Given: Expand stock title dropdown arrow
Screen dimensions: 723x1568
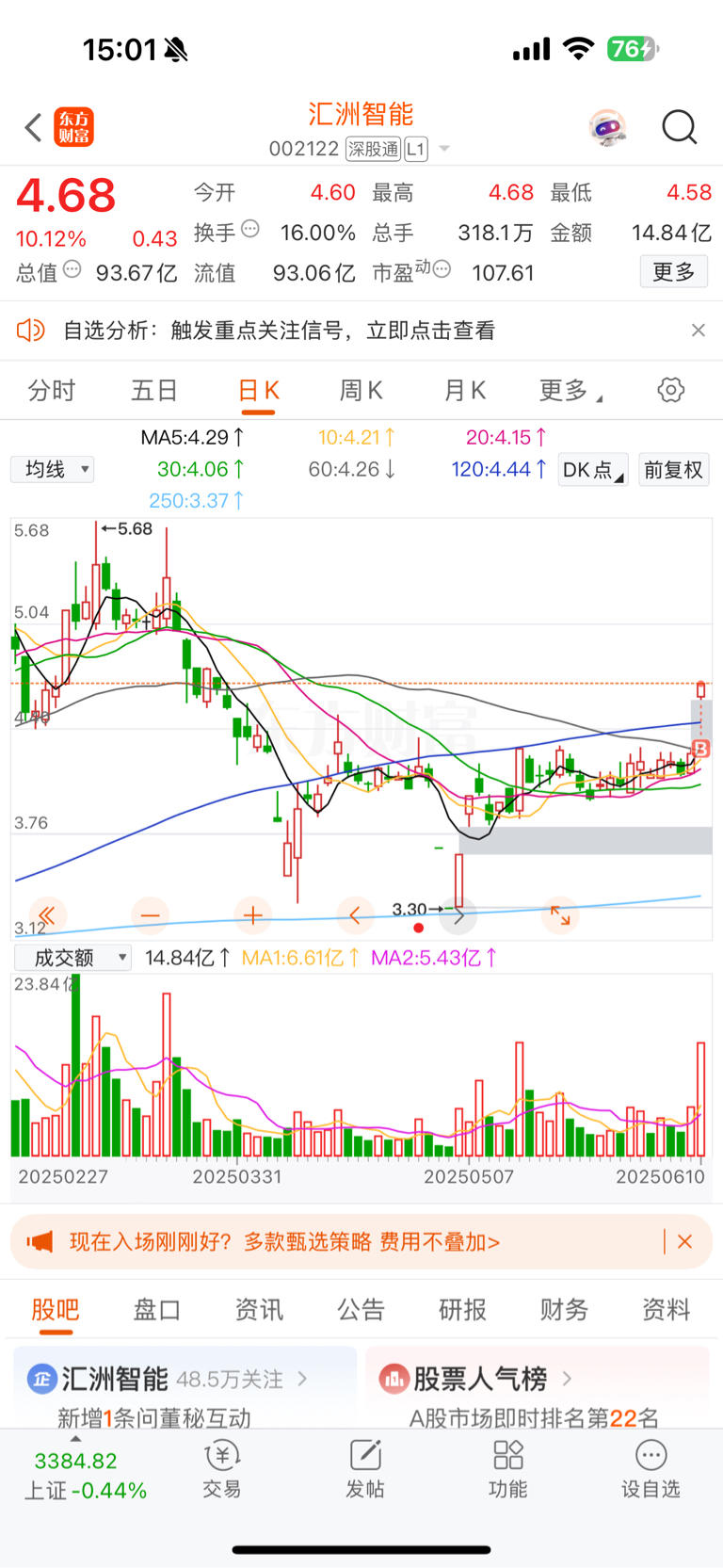Looking at the screenshot, I should (x=444, y=149).
